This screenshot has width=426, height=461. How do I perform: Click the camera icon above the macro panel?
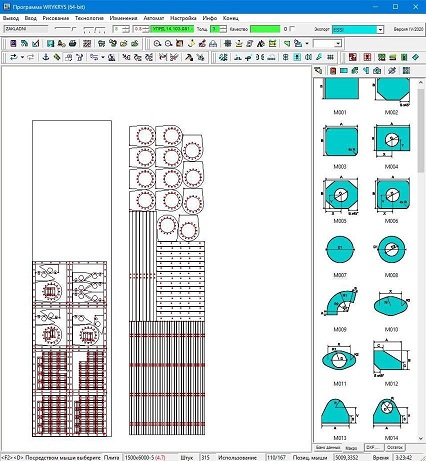[x=377, y=71]
